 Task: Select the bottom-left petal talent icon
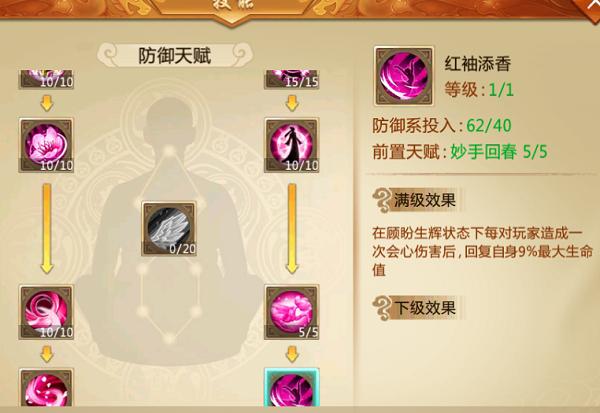46,387
